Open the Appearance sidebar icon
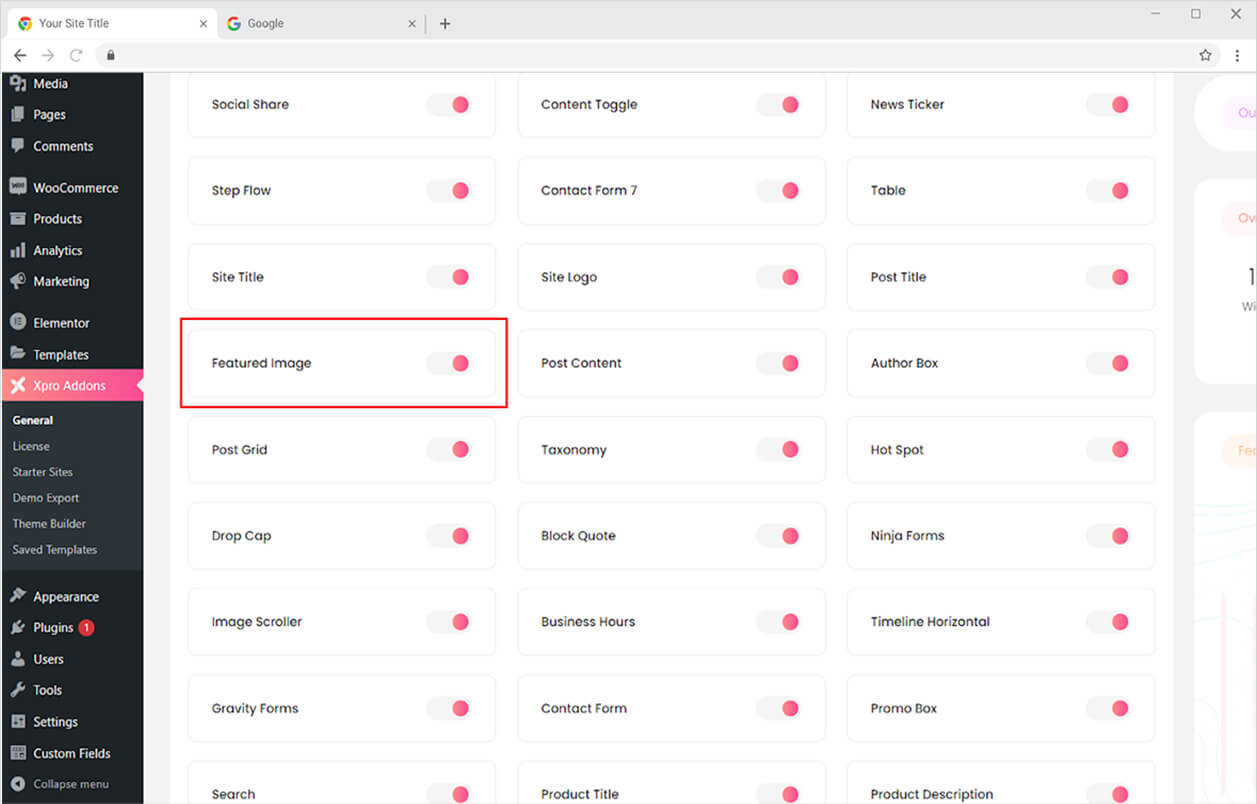This screenshot has width=1257, height=804. click(18, 595)
